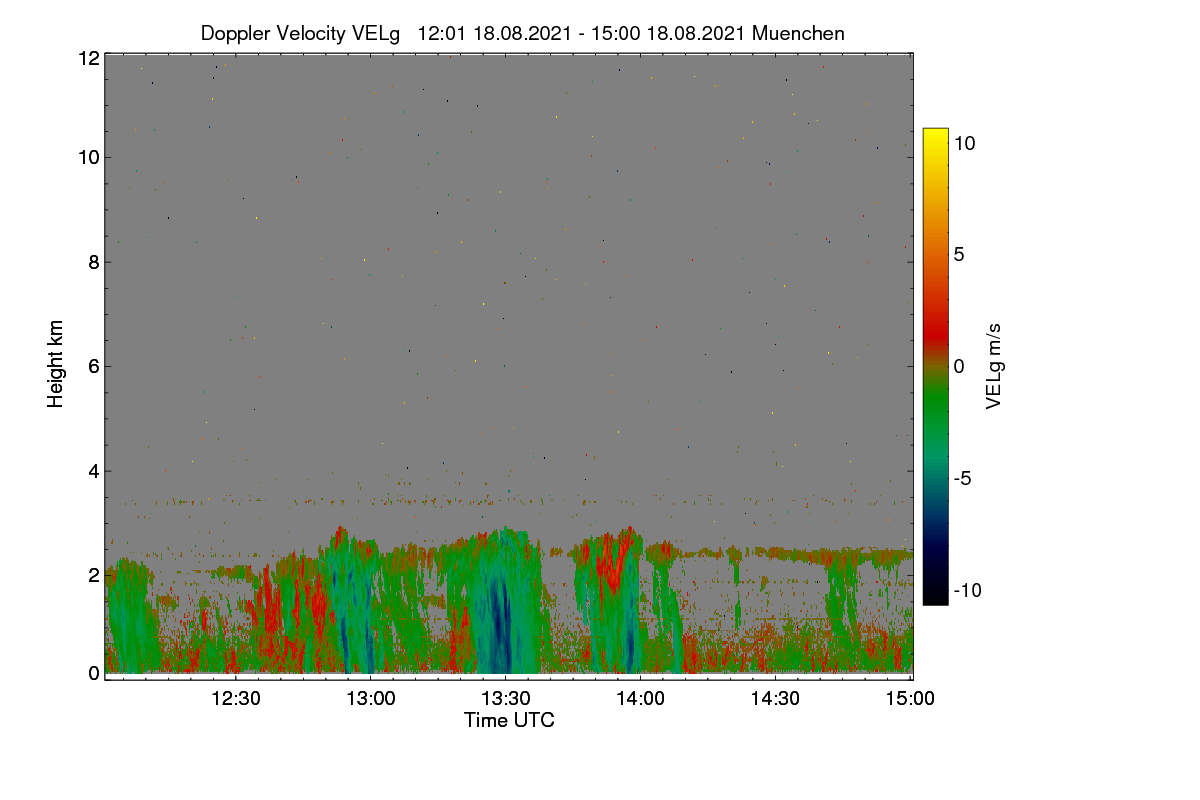1200x800 pixels.
Task: Click the Muenchen station name in the title
Action: 798,33
